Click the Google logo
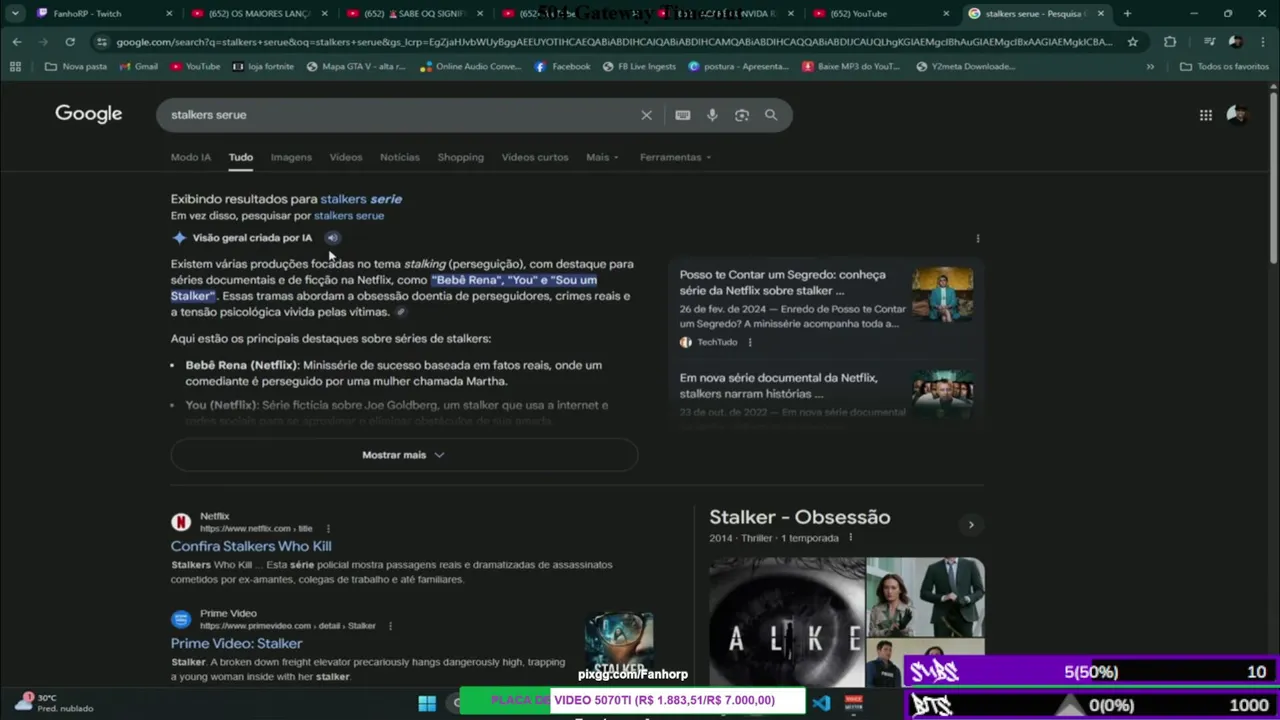 (88, 114)
